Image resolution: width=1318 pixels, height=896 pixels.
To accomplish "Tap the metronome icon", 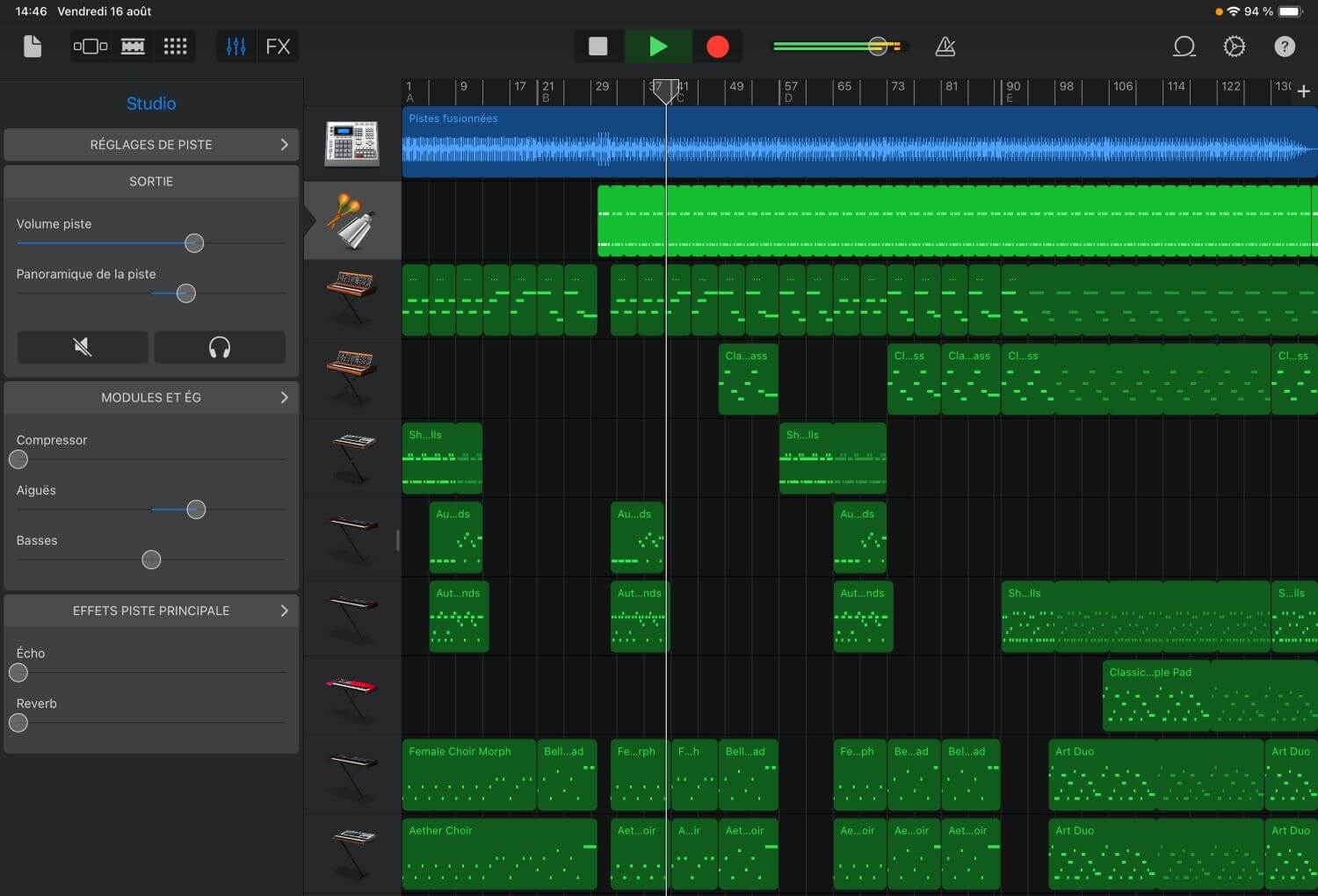I will 945,46.
